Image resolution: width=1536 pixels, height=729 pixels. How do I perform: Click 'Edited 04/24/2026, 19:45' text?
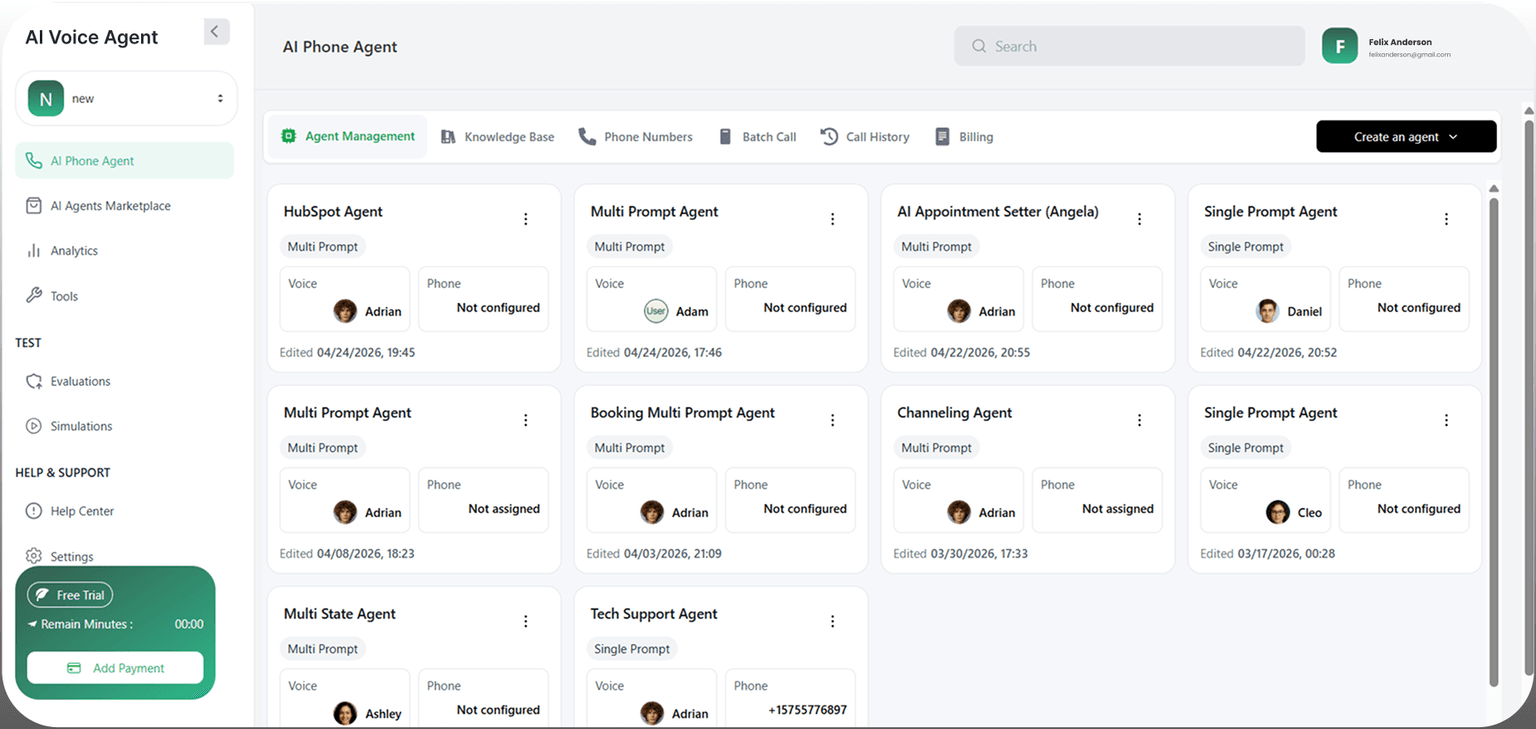click(347, 353)
